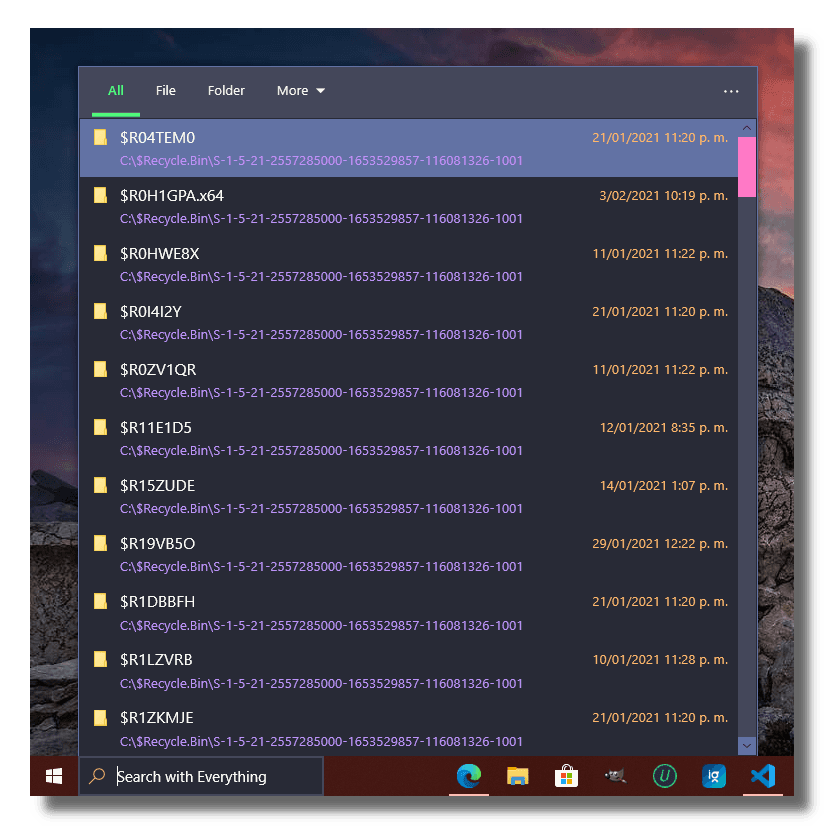Open GIMP from the taskbar
The image size is (825, 826).
pos(615,775)
